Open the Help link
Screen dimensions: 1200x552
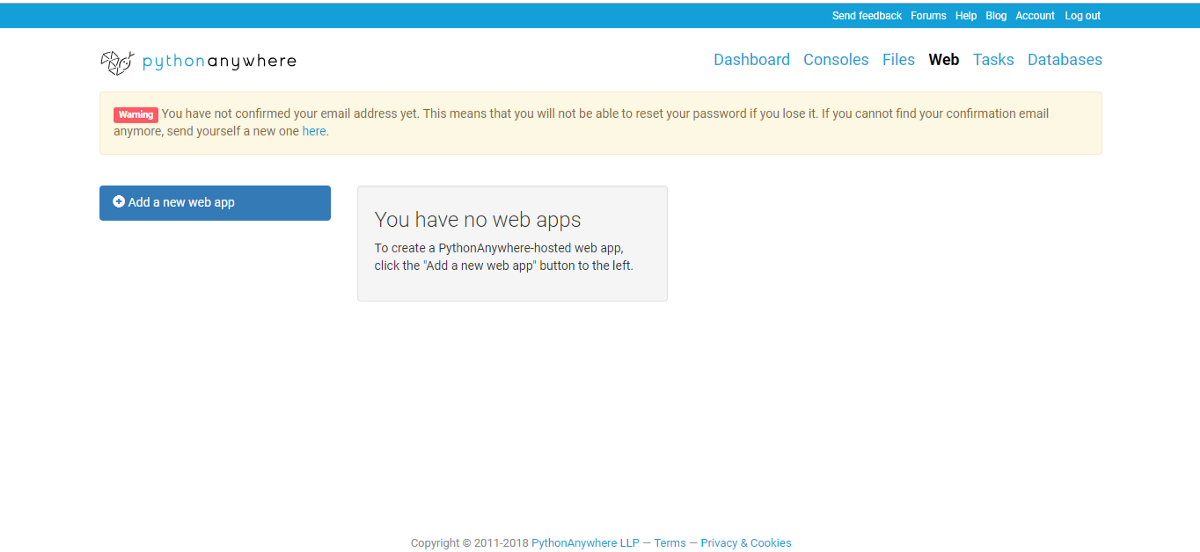(x=966, y=16)
